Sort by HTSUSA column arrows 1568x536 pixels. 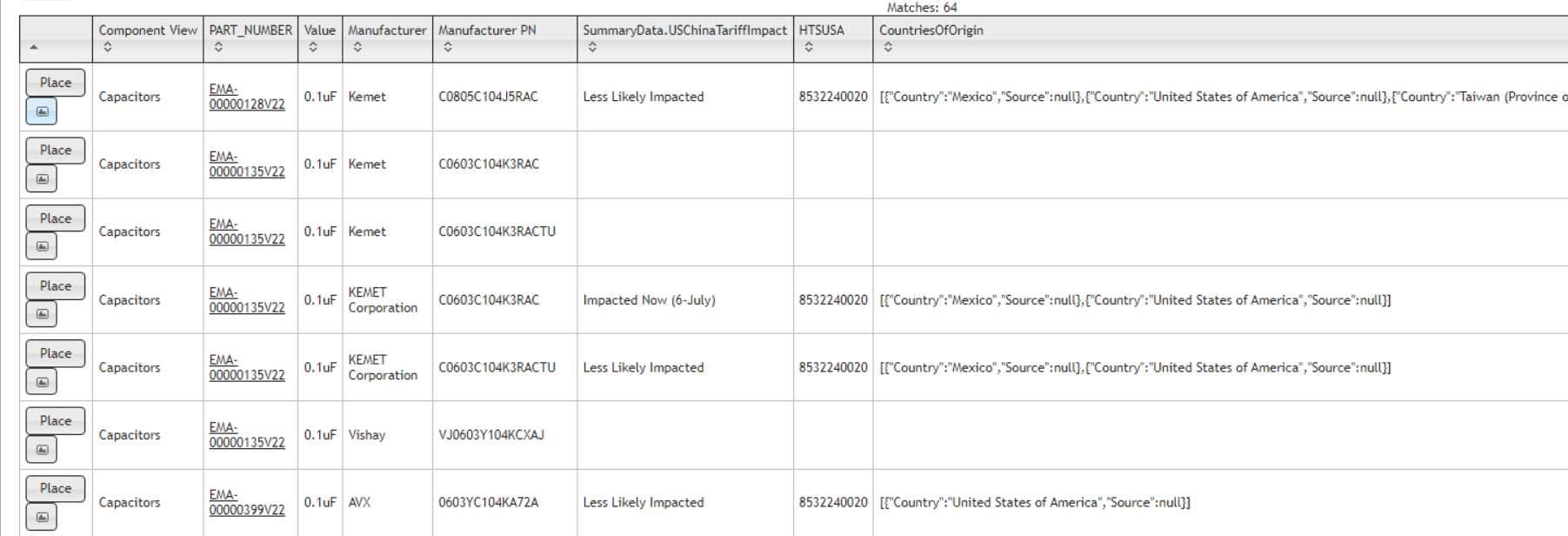point(809,47)
